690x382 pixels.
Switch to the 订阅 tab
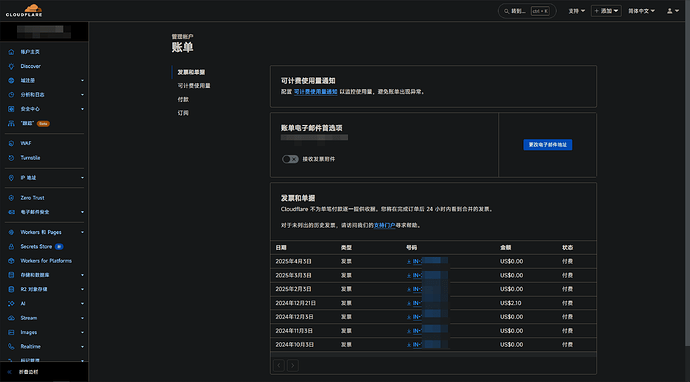tap(183, 113)
